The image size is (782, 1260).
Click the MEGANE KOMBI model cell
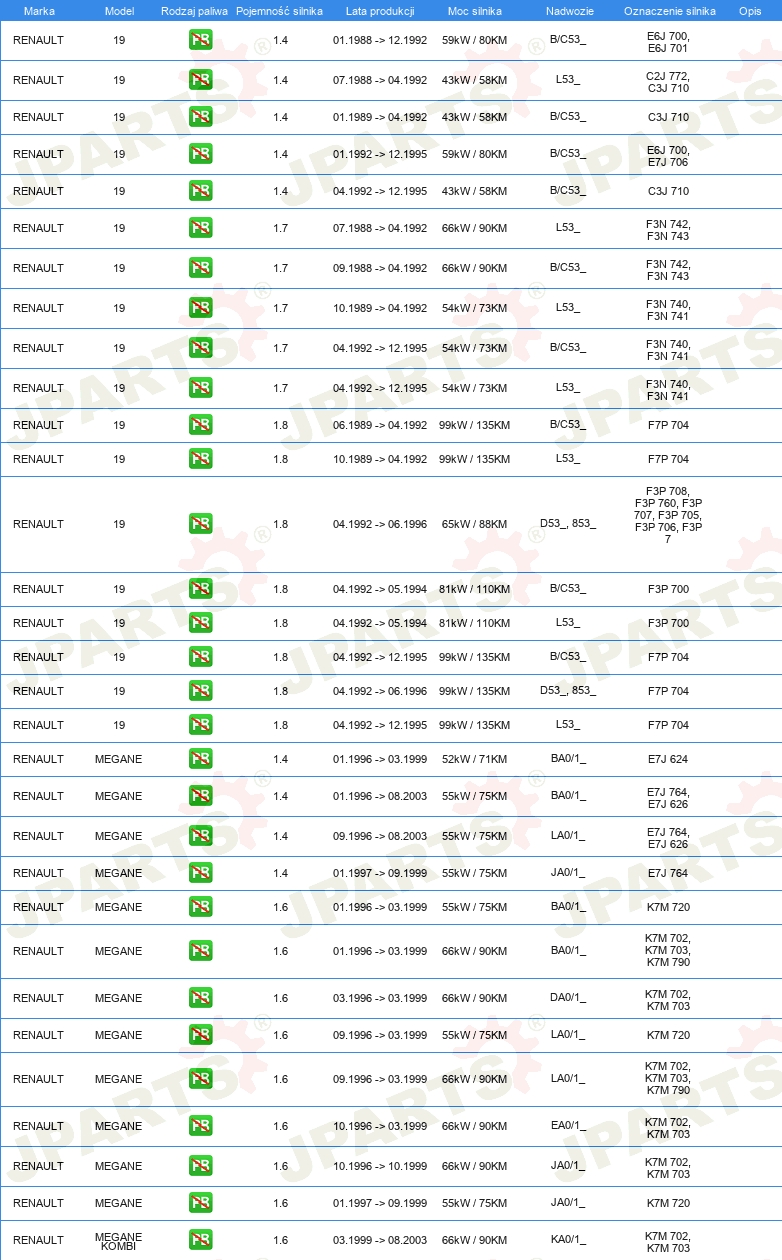coord(119,1241)
